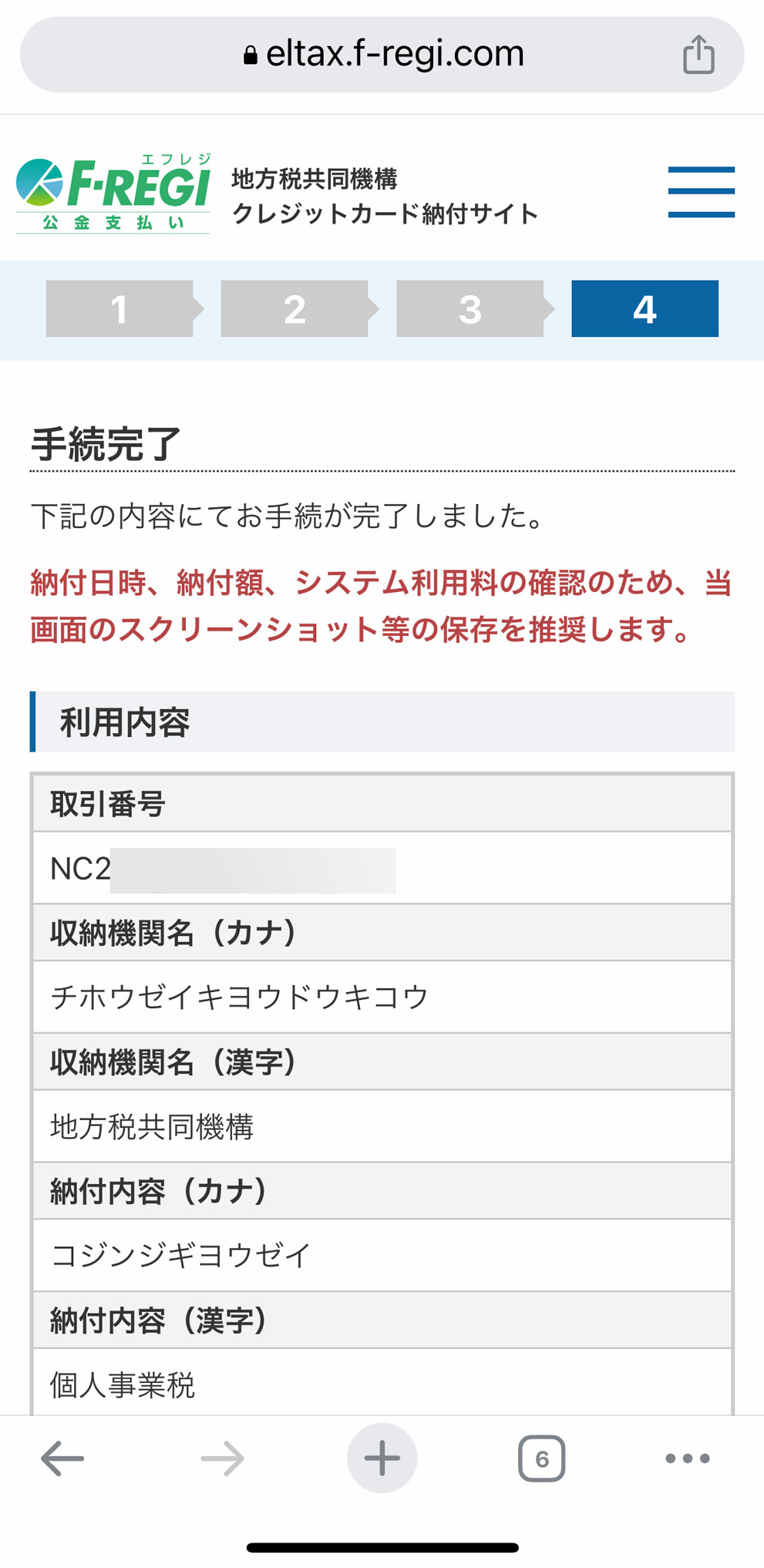Tap the transaction number value NC2
The image size is (764, 1568).
(x=80, y=869)
